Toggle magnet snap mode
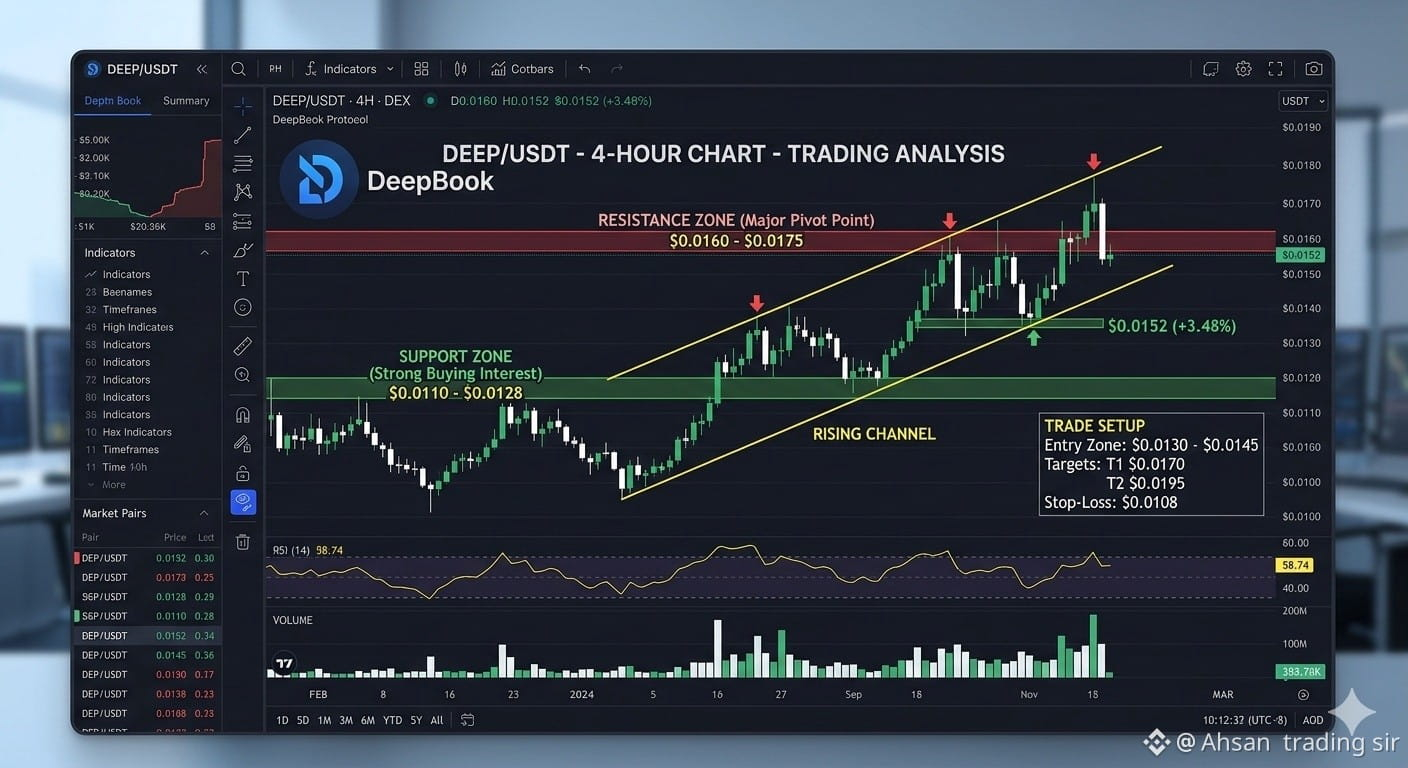 tap(243, 414)
